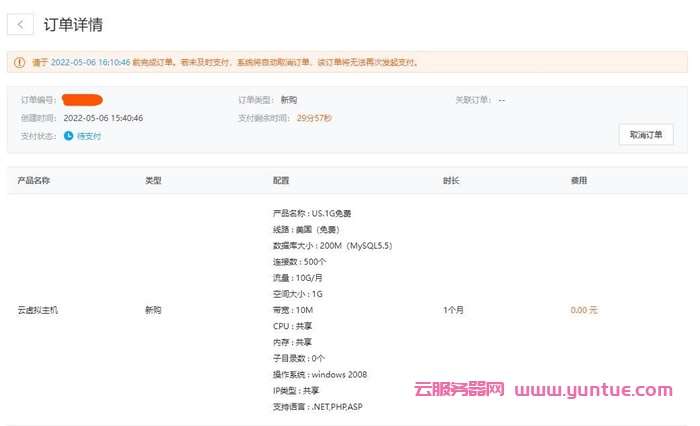The height and width of the screenshot is (426, 700).
Task: Click the 待支付 payment status text
Action: tap(89, 136)
